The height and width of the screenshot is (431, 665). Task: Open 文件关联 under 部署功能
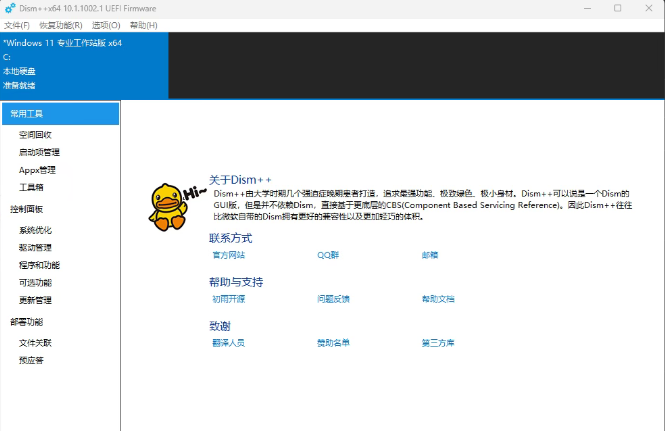click(x=35, y=343)
